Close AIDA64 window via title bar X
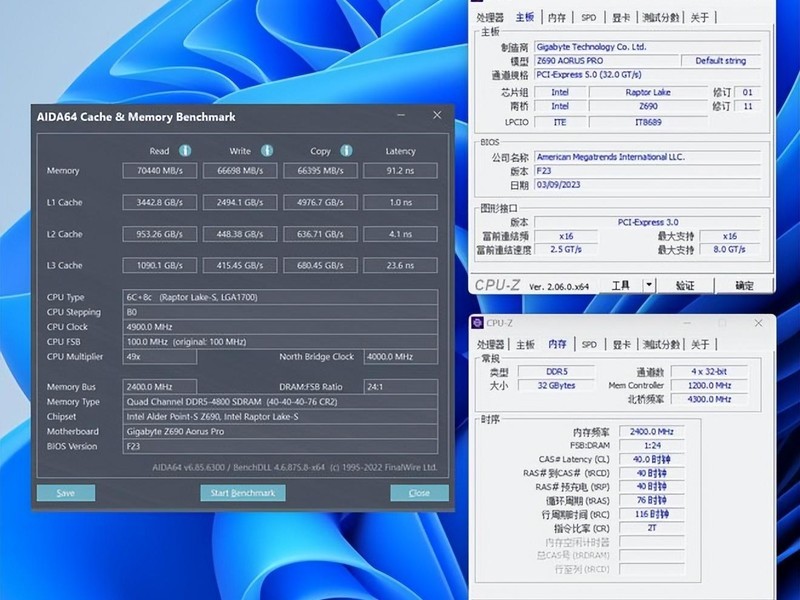Image resolution: width=800 pixels, height=600 pixels. 437,115
